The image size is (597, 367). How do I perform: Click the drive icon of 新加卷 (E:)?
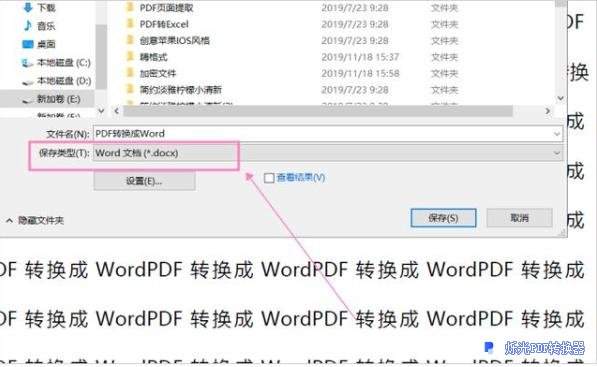coord(27,100)
